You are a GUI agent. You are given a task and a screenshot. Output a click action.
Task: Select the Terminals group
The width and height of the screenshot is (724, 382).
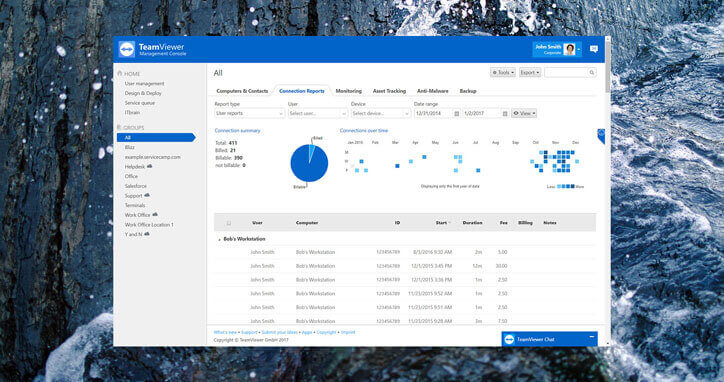(x=135, y=205)
